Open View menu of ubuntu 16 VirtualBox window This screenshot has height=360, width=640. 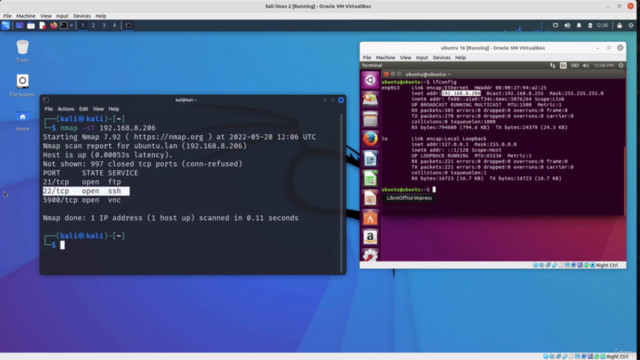tap(405, 58)
